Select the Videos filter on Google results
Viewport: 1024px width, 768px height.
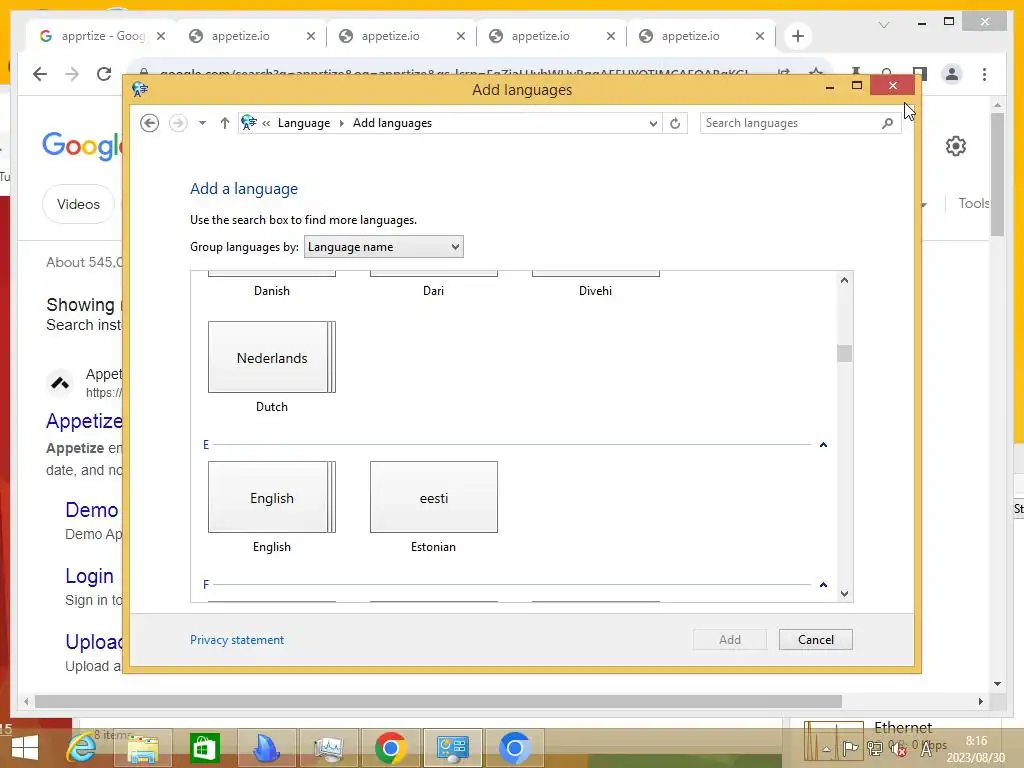(x=78, y=204)
